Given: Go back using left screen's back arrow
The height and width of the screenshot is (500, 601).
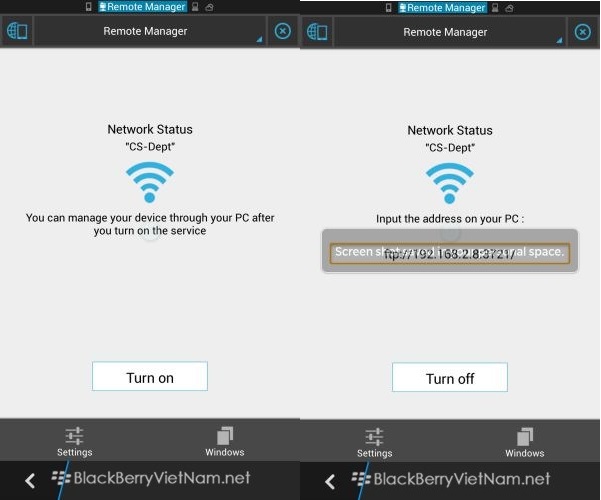Looking at the screenshot, I should (x=30, y=481).
